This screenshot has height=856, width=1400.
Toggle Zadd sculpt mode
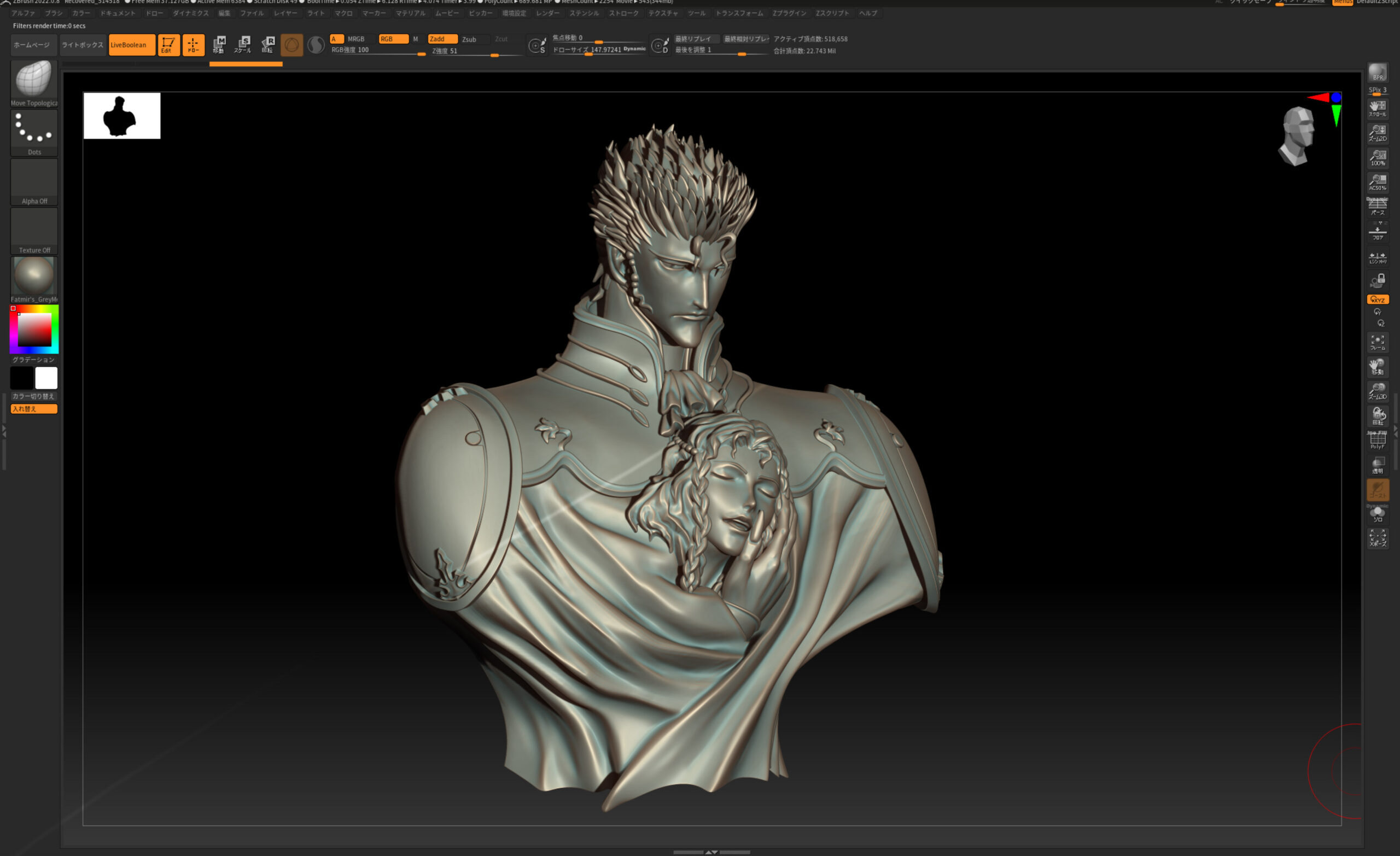point(442,39)
